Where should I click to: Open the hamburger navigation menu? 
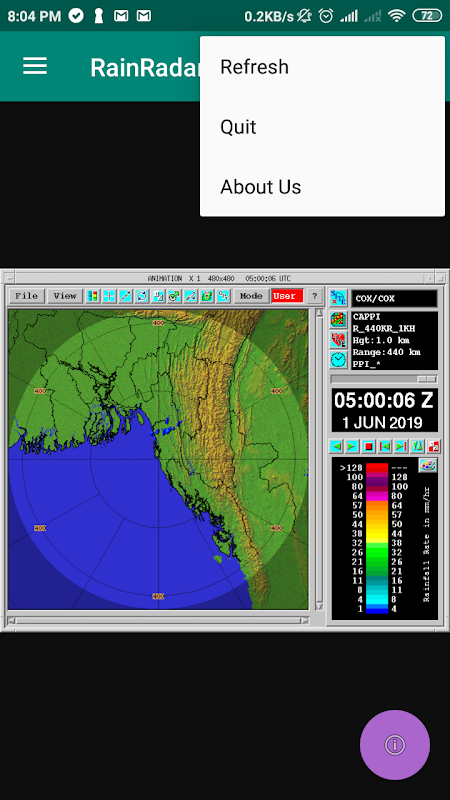[x=35, y=66]
